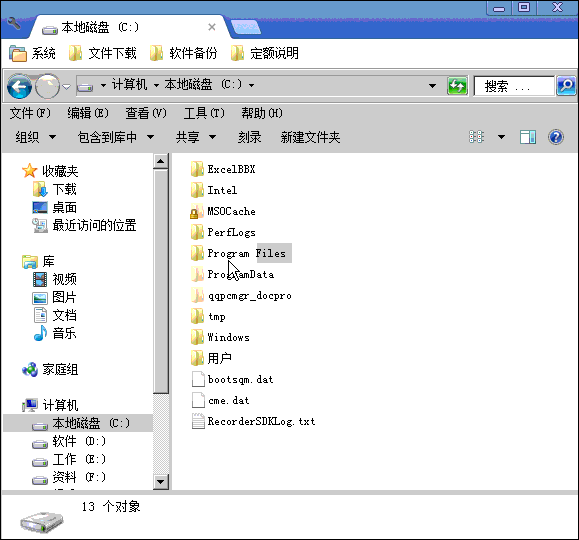This screenshot has height=540, width=579.
Task: Open the 文件(F) menu
Action: tap(30, 113)
